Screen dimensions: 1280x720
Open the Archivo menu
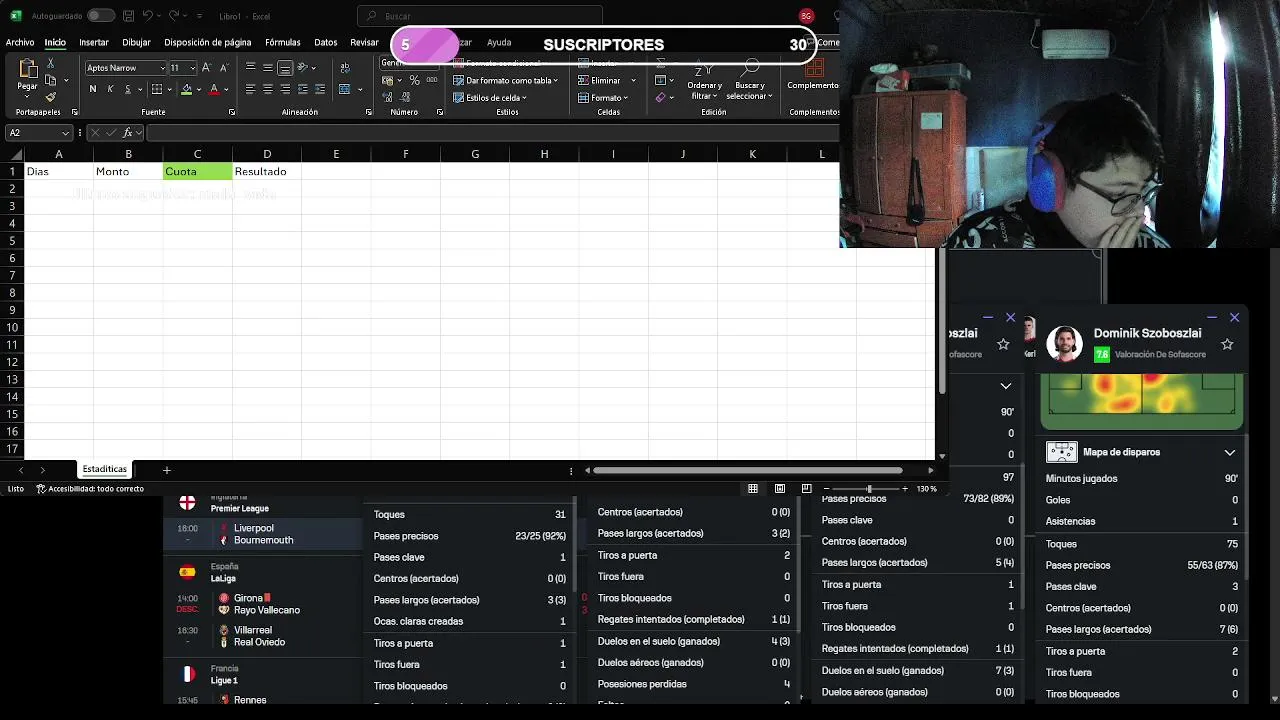click(x=20, y=42)
